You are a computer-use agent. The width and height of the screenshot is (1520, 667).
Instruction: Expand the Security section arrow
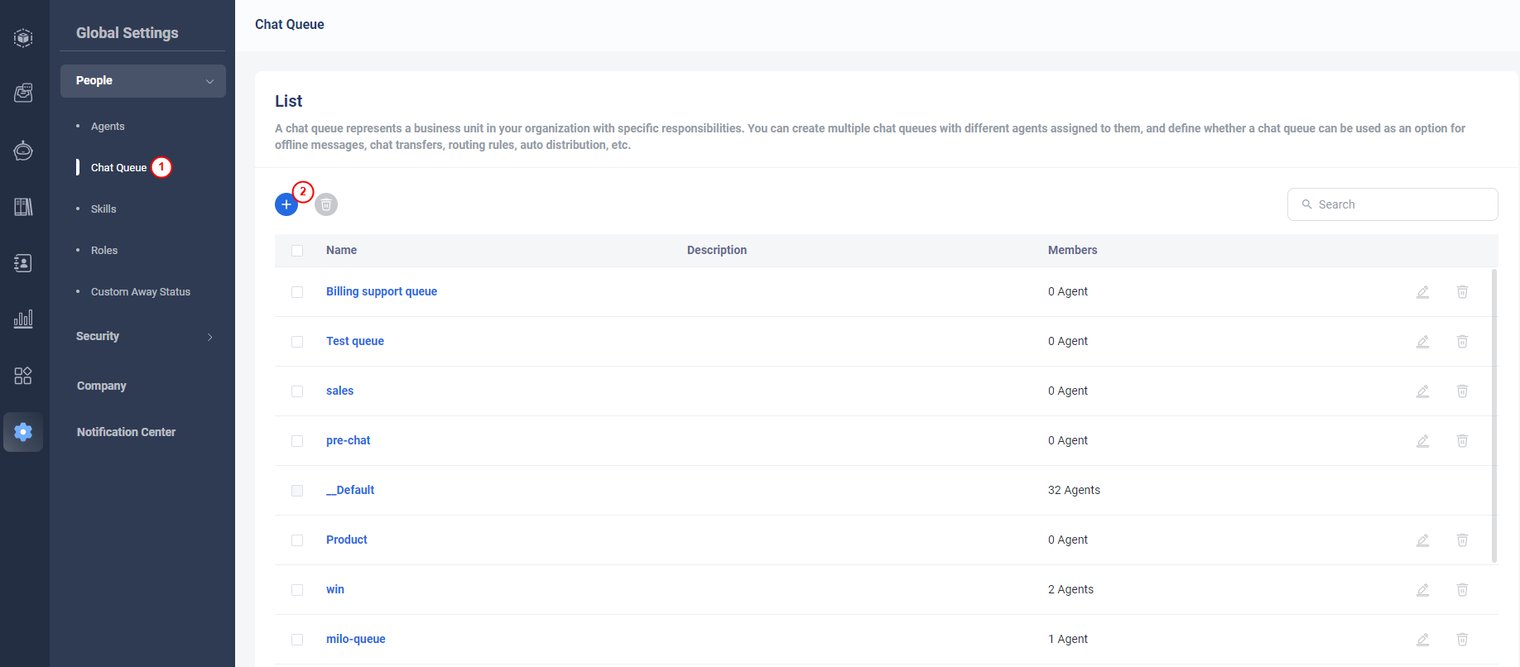(x=209, y=337)
